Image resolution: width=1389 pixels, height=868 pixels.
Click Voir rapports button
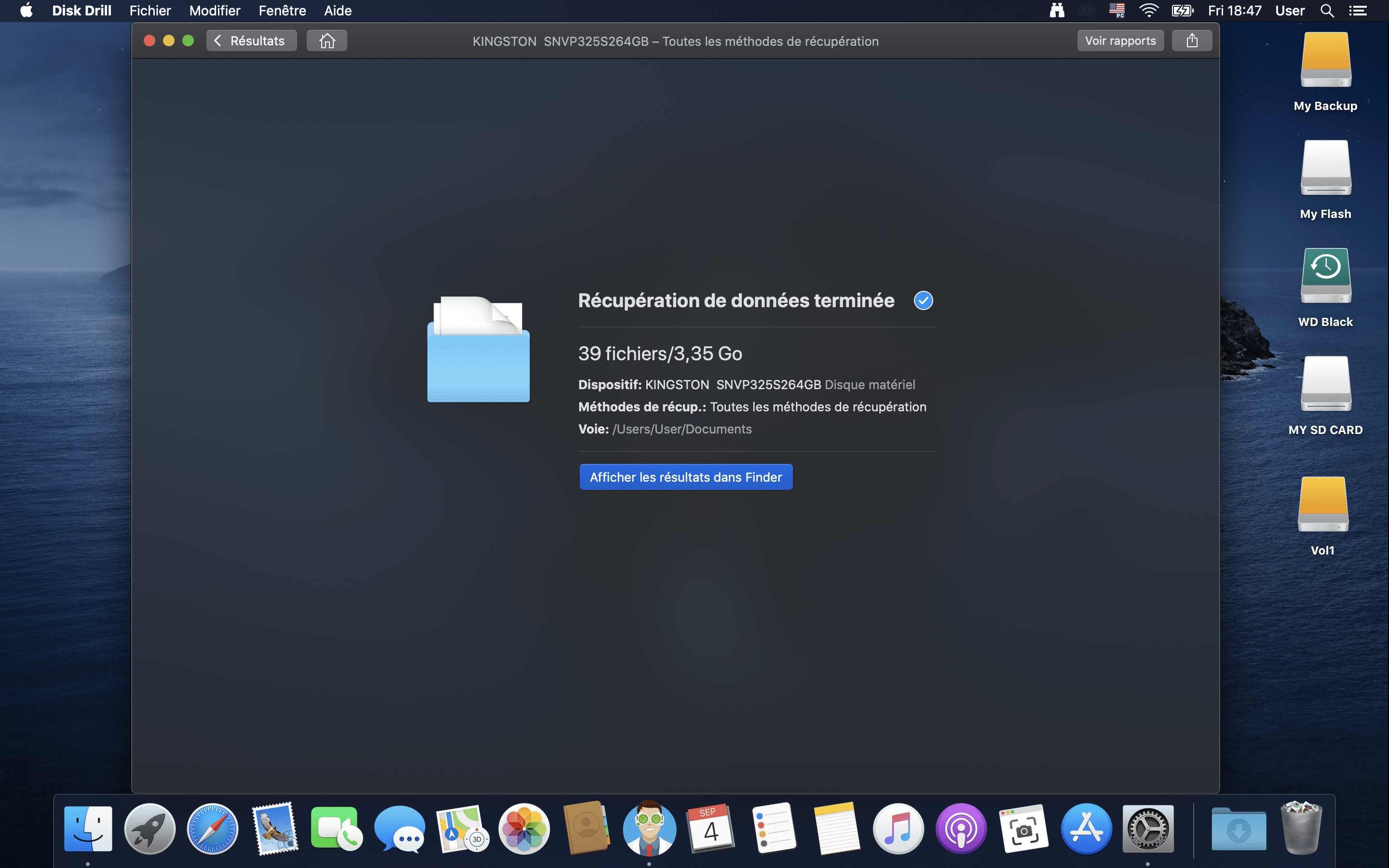click(1120, 41)
